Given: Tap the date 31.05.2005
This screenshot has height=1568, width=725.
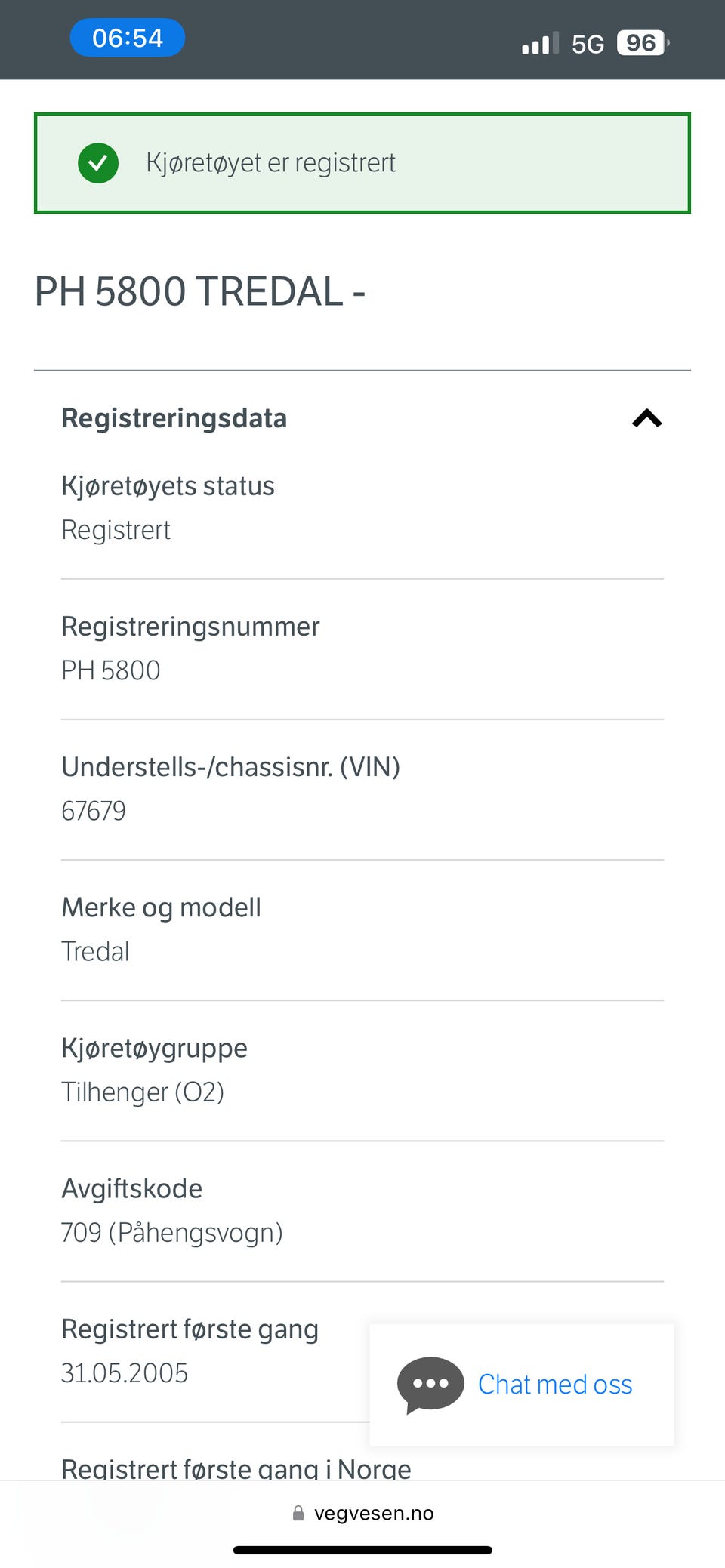Looking at the screenshot, I should point(125,1372).
